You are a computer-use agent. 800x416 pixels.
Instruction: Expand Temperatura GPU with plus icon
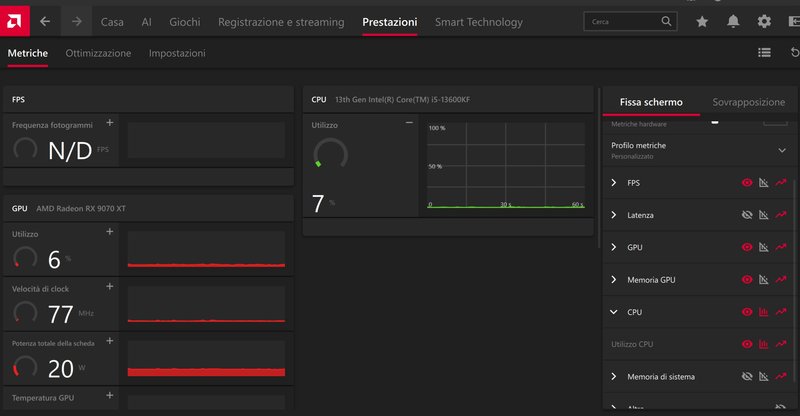(x=110, y=396)
